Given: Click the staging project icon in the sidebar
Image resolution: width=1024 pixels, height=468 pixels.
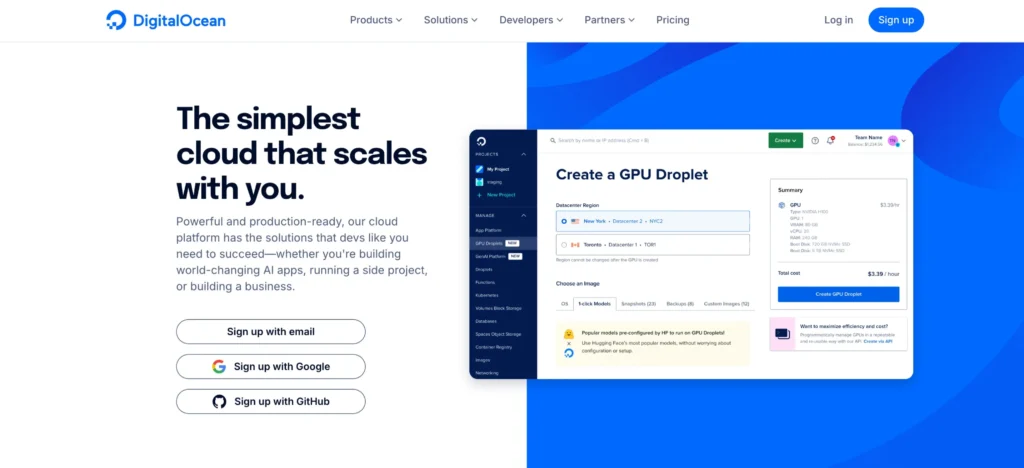Looking at the screenshot, I should (x=479, y=182).
